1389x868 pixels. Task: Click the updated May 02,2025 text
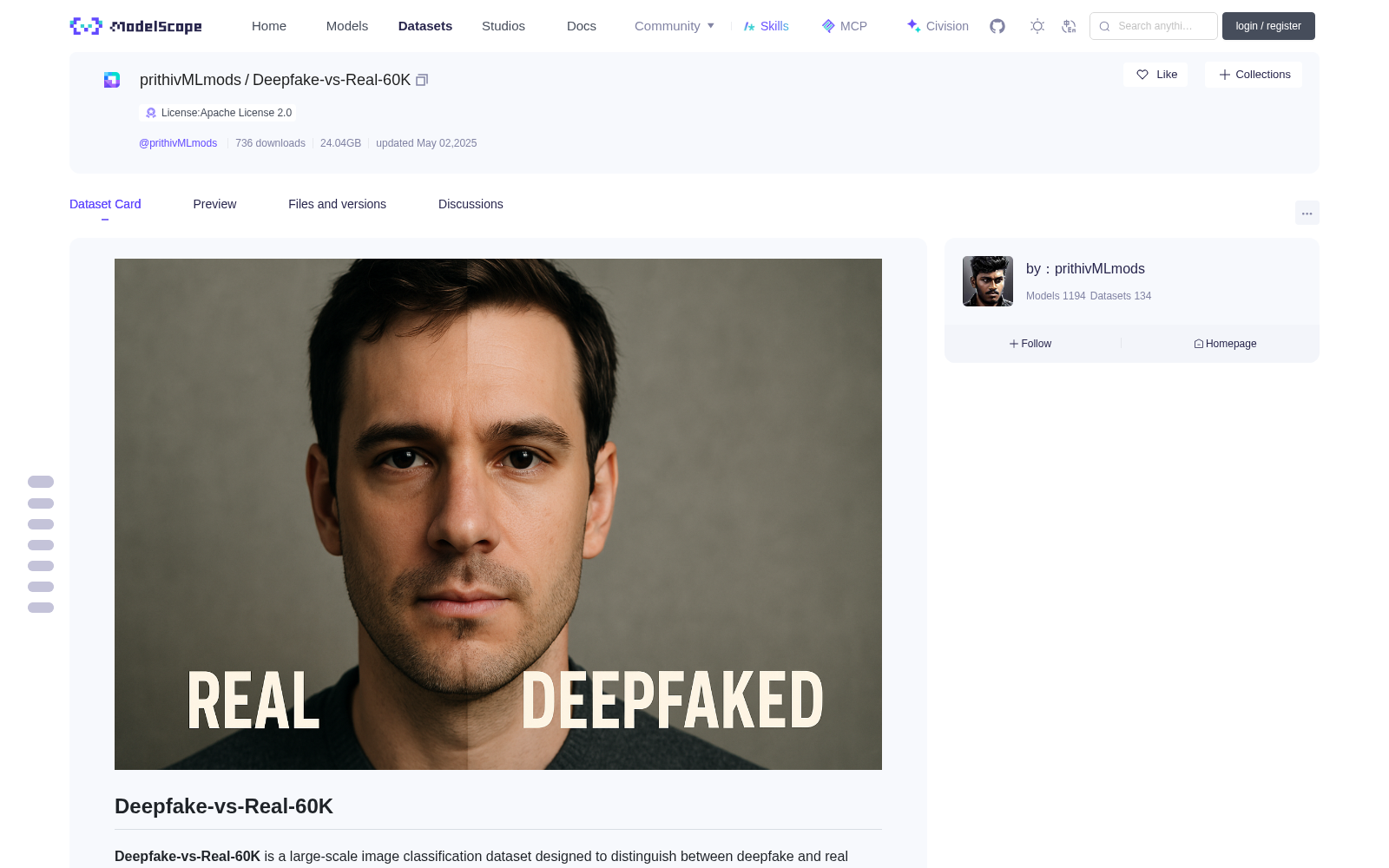426,143
